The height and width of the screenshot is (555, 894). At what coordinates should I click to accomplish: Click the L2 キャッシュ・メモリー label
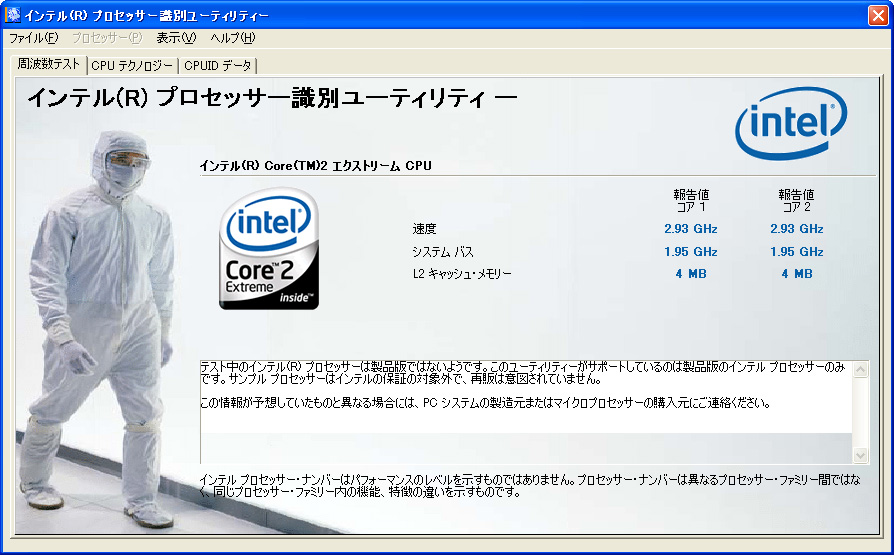(462, 274)
